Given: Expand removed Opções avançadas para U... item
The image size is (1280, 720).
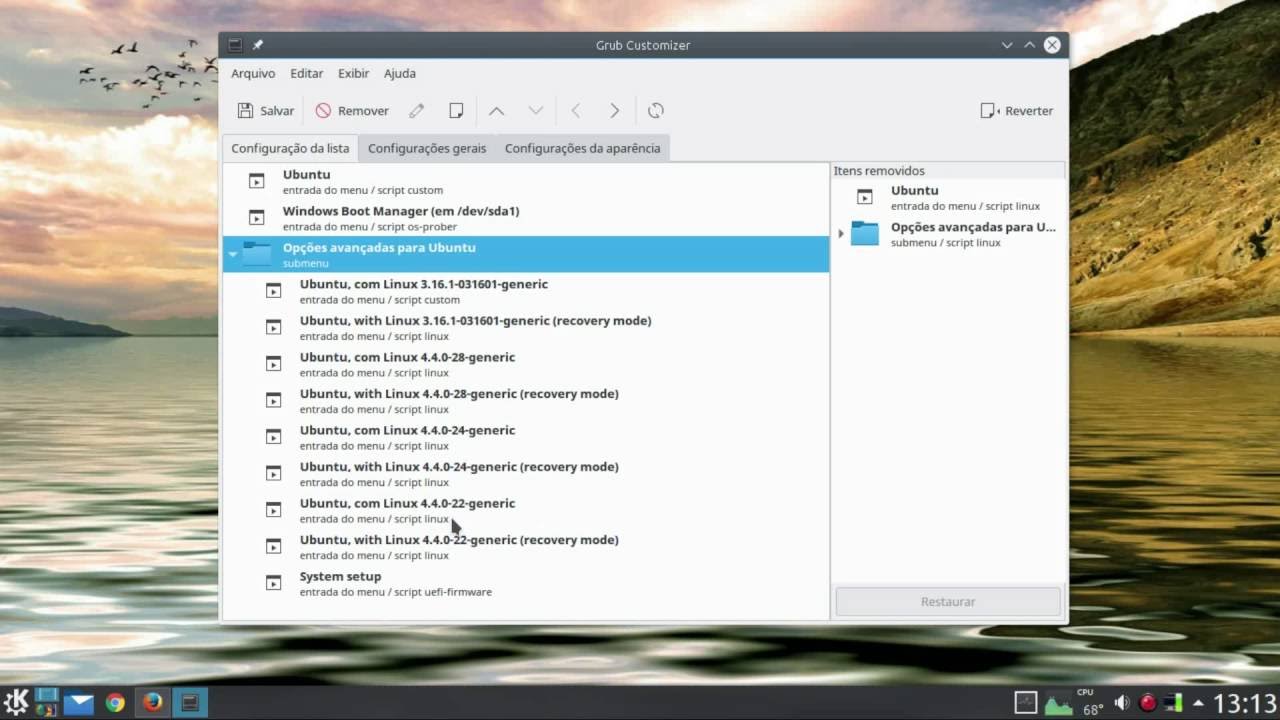Looking at the screenshot, I should [841, 234].
